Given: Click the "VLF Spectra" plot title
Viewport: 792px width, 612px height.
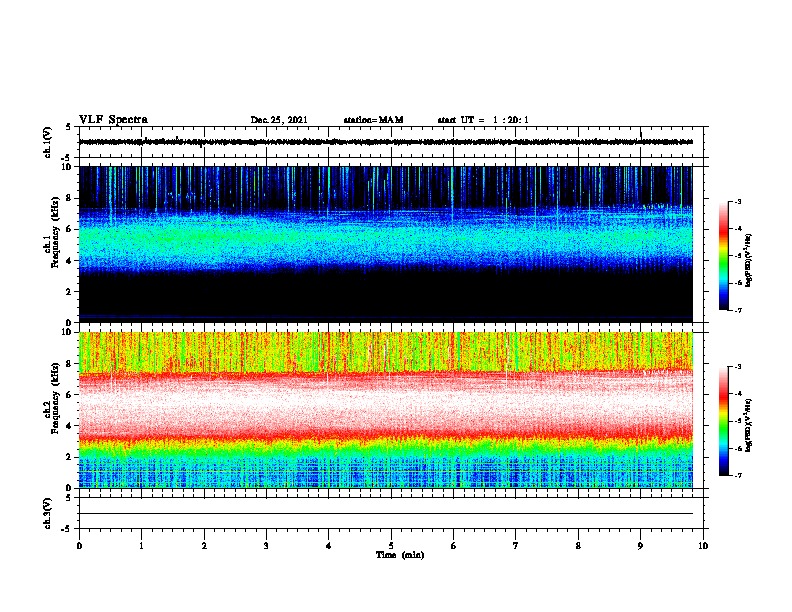Looking at the screenshot, I should coord(113,120).
